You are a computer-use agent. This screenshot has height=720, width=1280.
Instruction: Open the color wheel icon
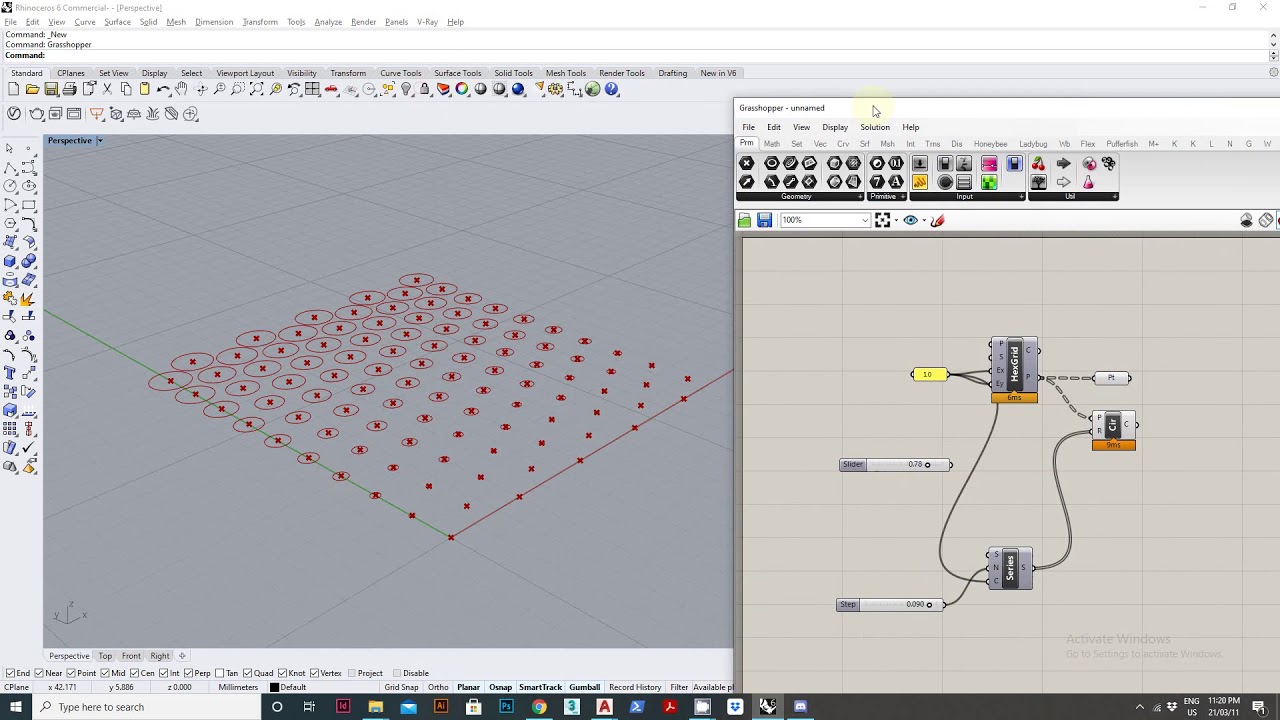point(462,89)
